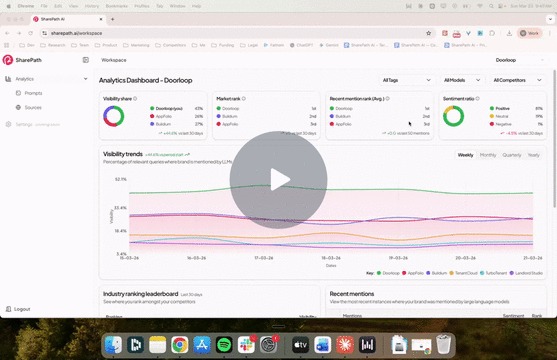Click the Buildium legend key under the chart
Viewport: 557px width, 360px height.
point(436,273)
